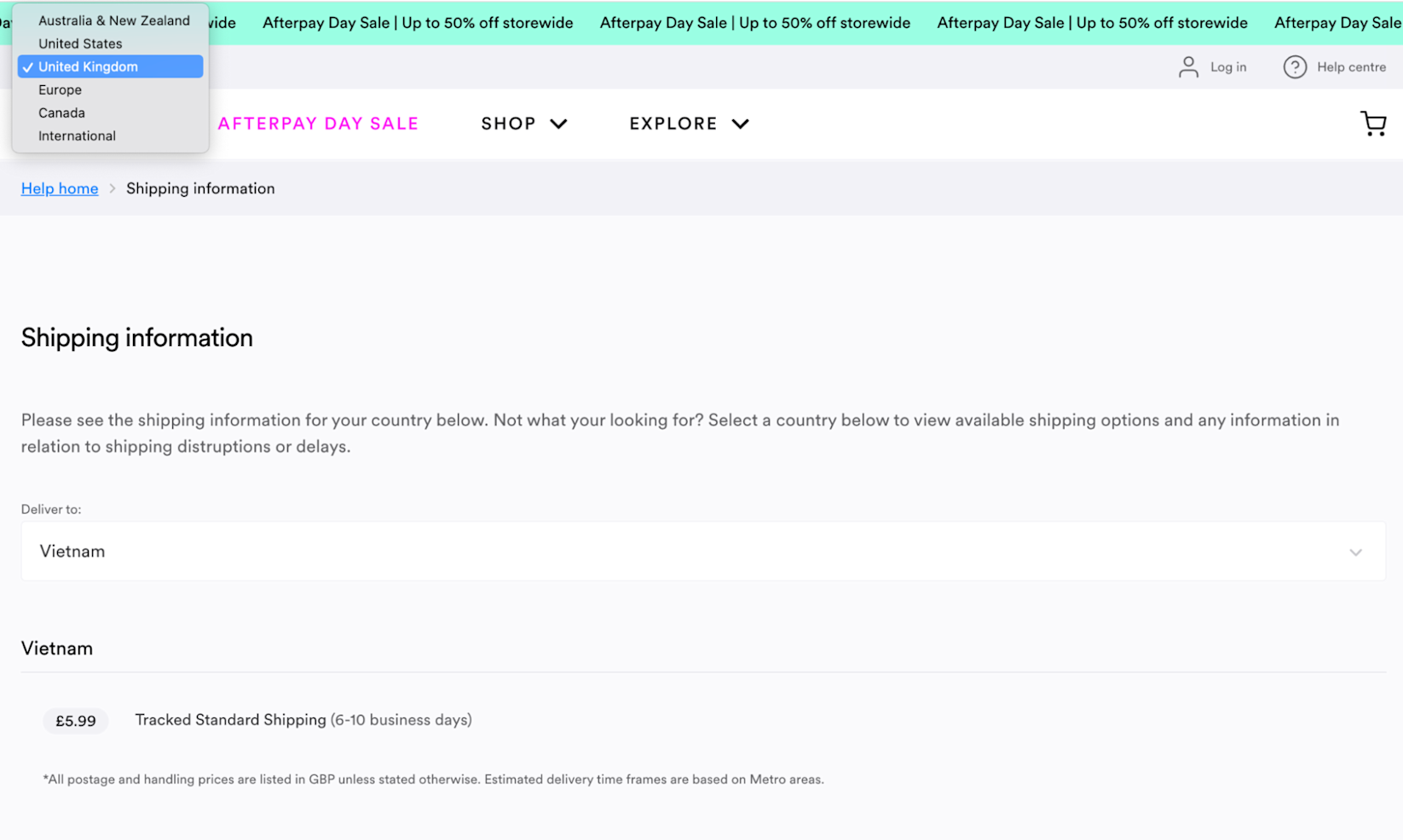Image resolution: width=1403 pixels, height=840 pixels.
Task: Click the GBP postage footnote text
Action: [433, 780]
